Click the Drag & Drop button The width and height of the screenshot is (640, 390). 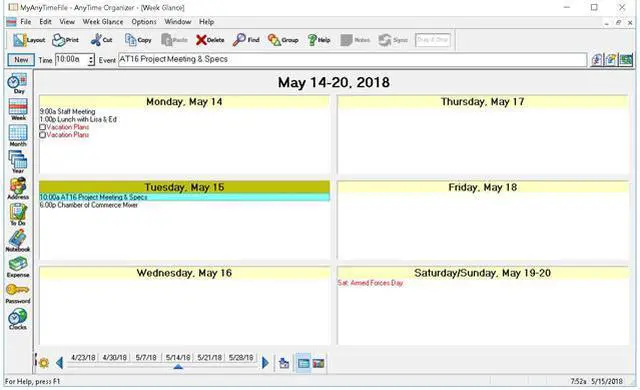(x=433, y=40)
